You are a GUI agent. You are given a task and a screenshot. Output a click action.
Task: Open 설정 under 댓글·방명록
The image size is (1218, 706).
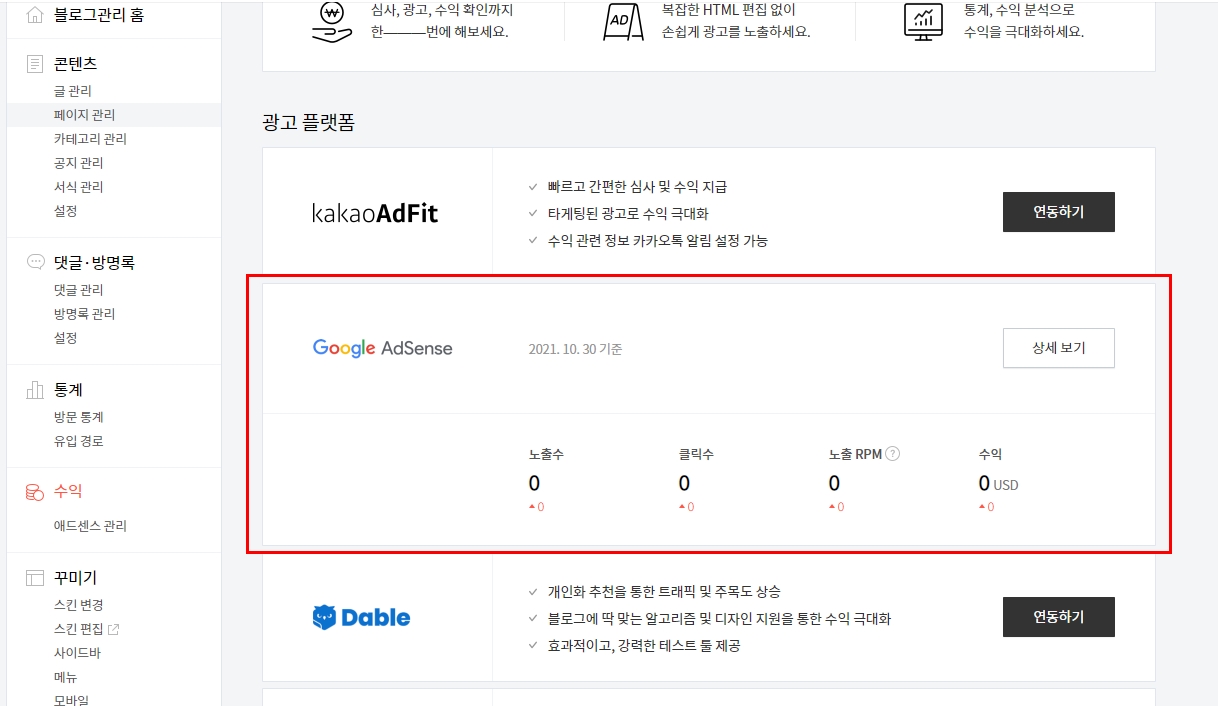(x=65, y=338)
